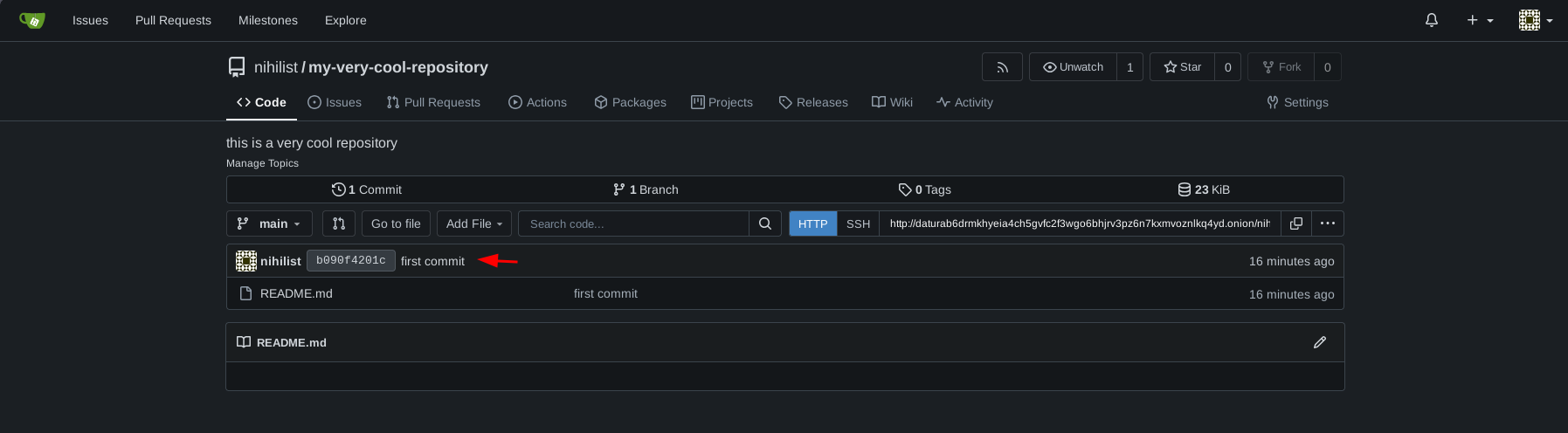Viewport: 1568px width, 433px height.
Task: Expand the plus create menu
Action: (x=1479, y=20)
